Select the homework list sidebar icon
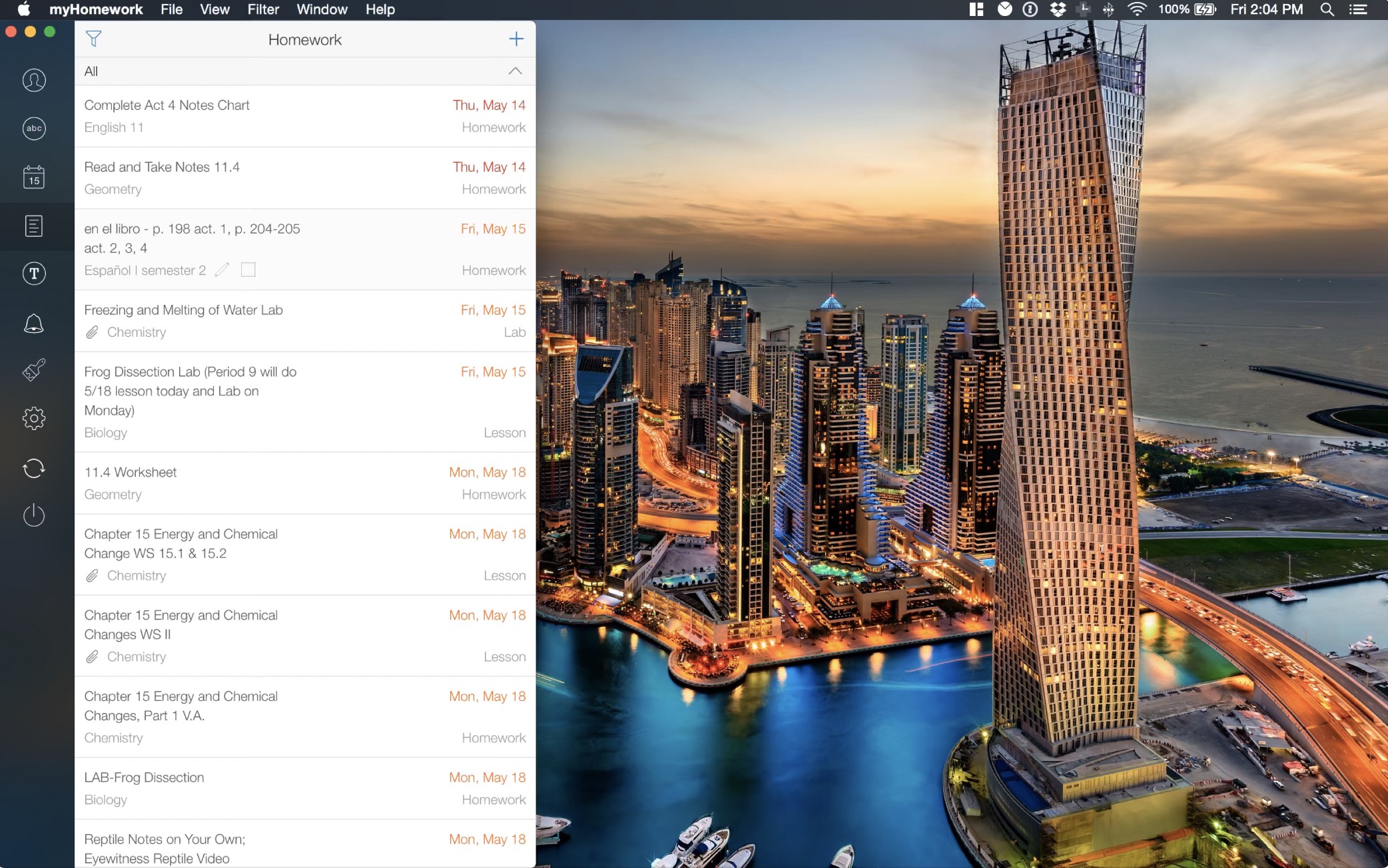 point(34,226)
